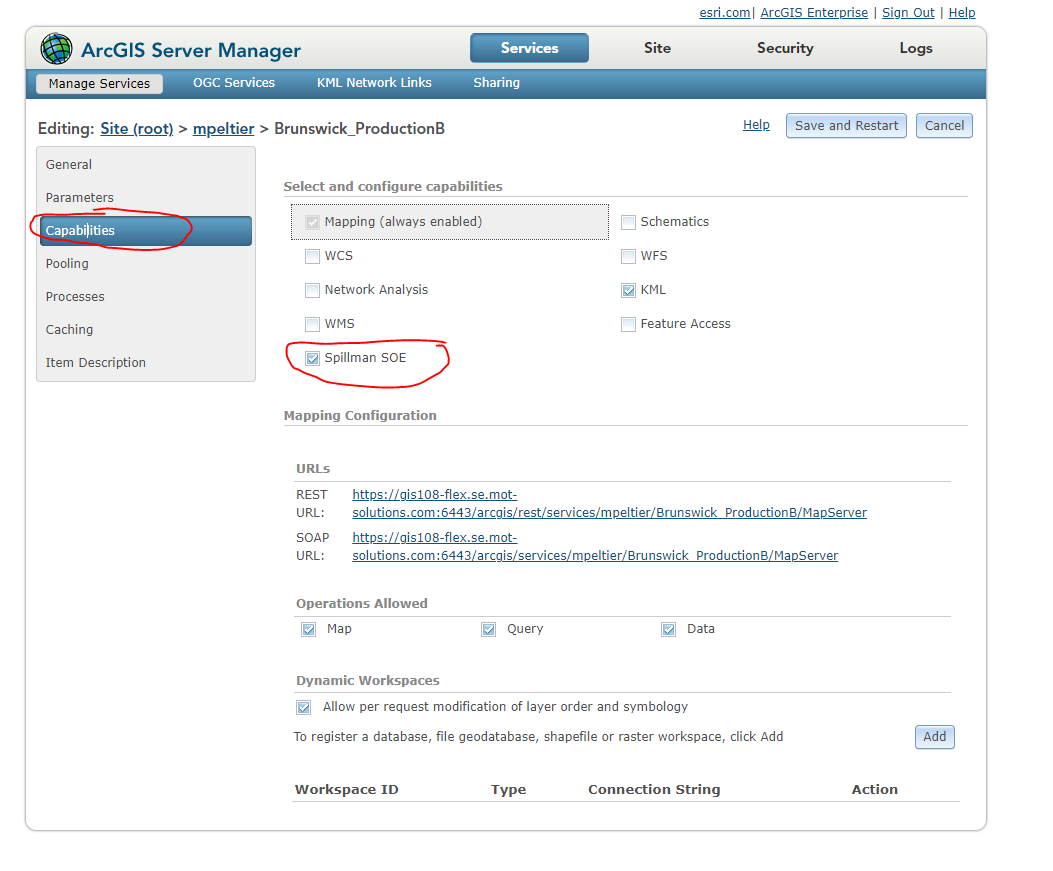Screen dimensions: 1053x871
Task: Enable the WFS capability checkbox
Action: point(629,257)
